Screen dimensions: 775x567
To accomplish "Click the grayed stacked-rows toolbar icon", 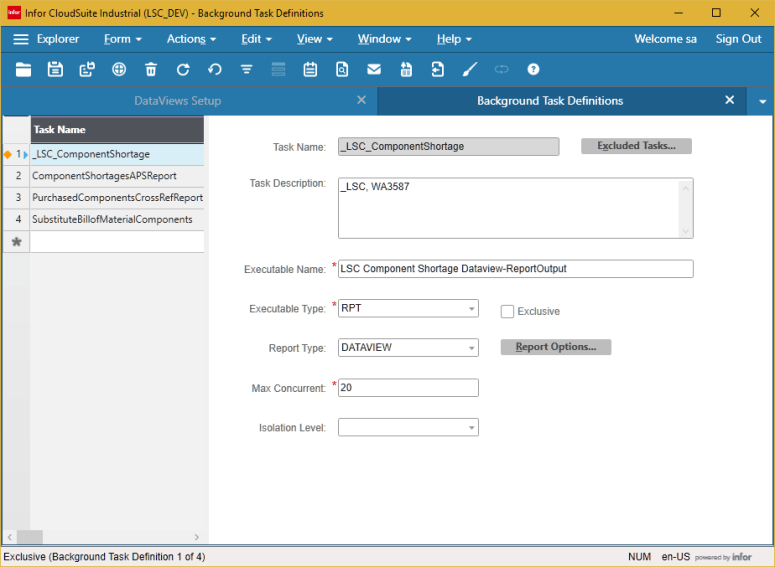I will tap(278, 70).
